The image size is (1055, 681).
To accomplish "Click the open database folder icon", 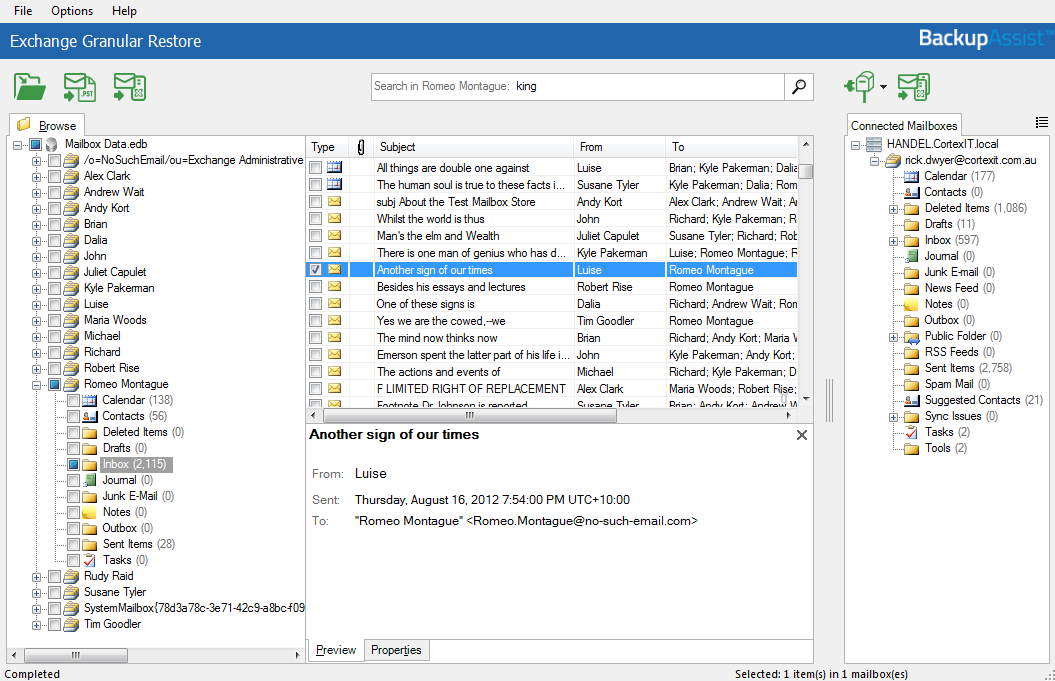I will (x=30, y=87).
